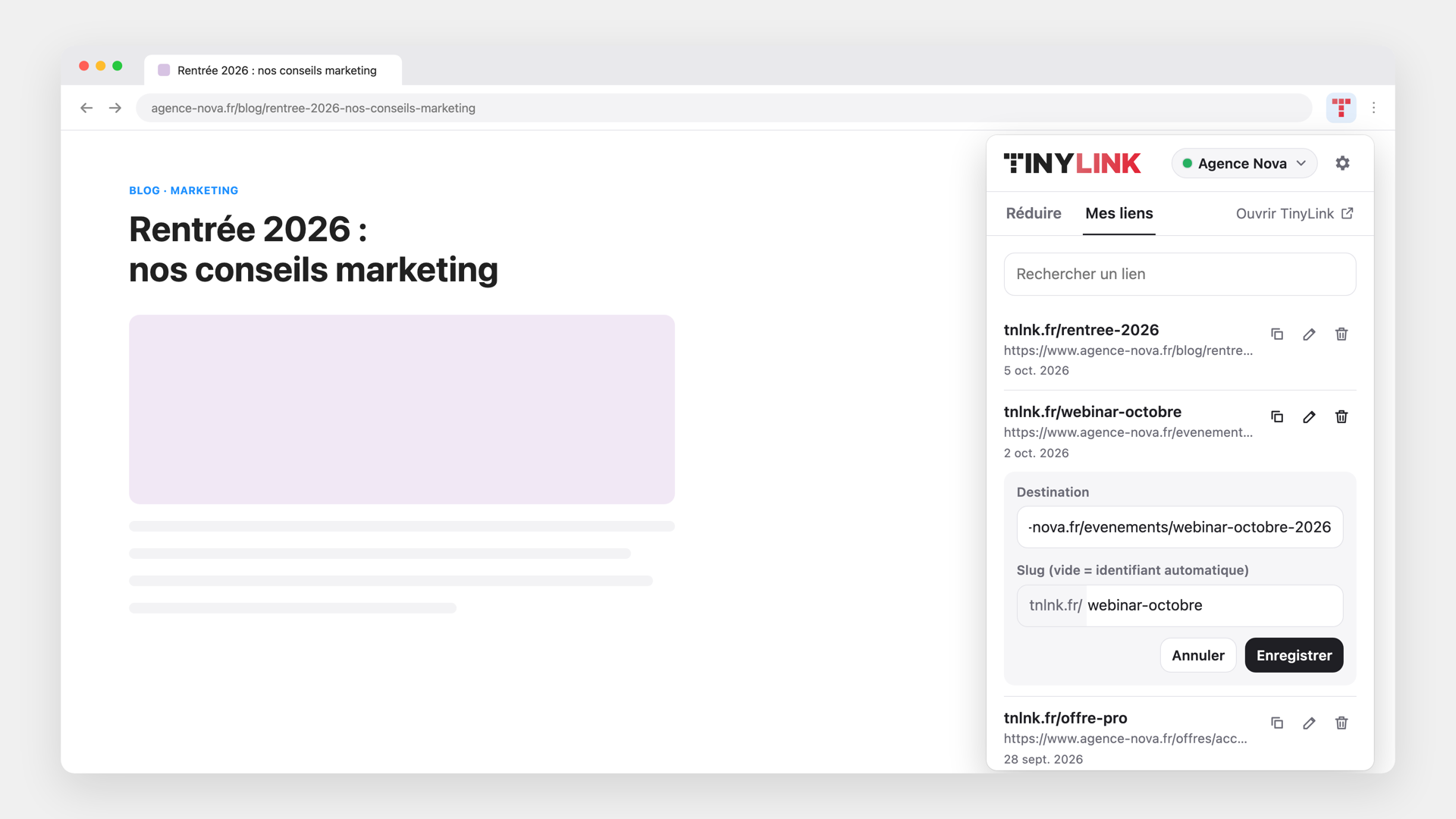1456x819 pixels.
Task: Copy the tnlnk.fr/rentree-2026 link
Action: [x=1277, y=334]
